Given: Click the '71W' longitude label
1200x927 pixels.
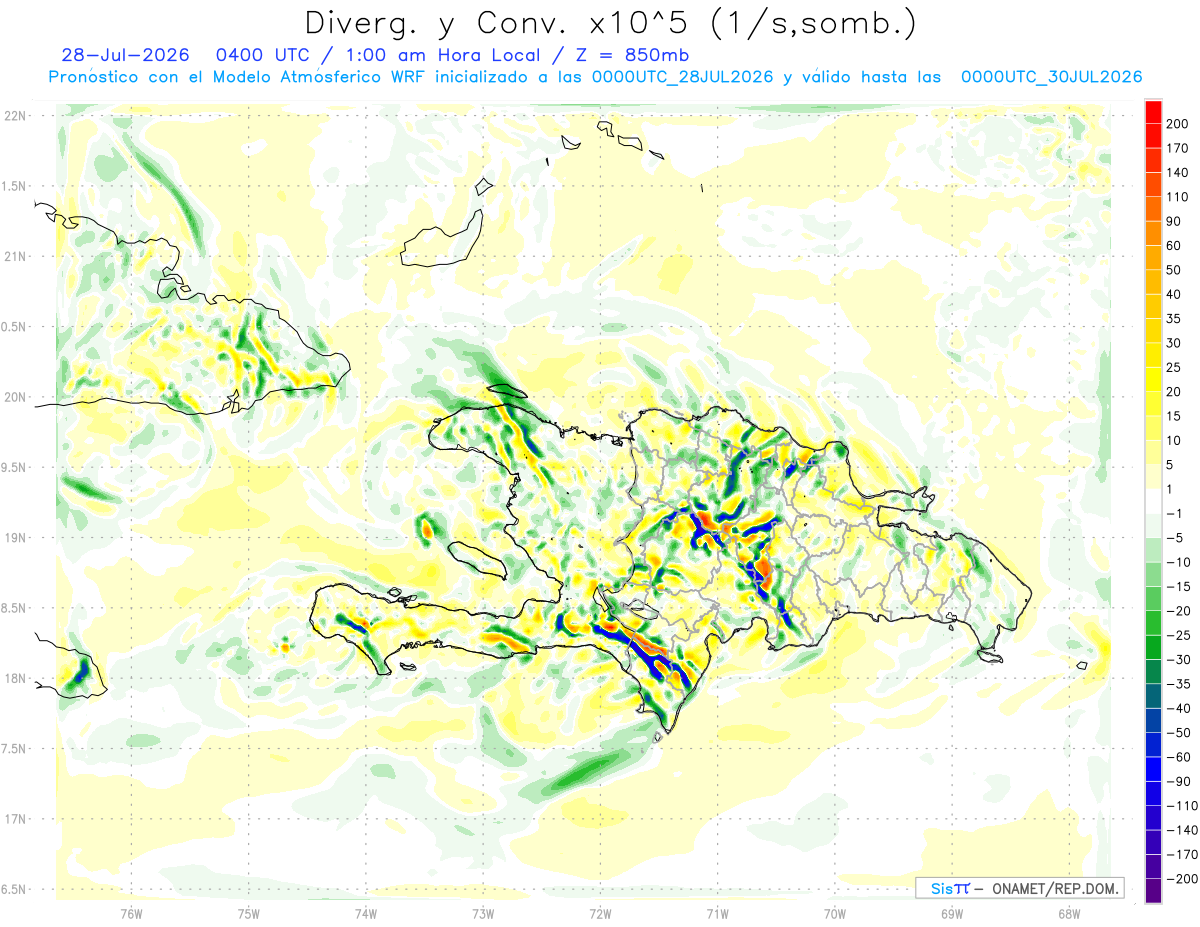Looking at the screenshot, I should [717, 912].
